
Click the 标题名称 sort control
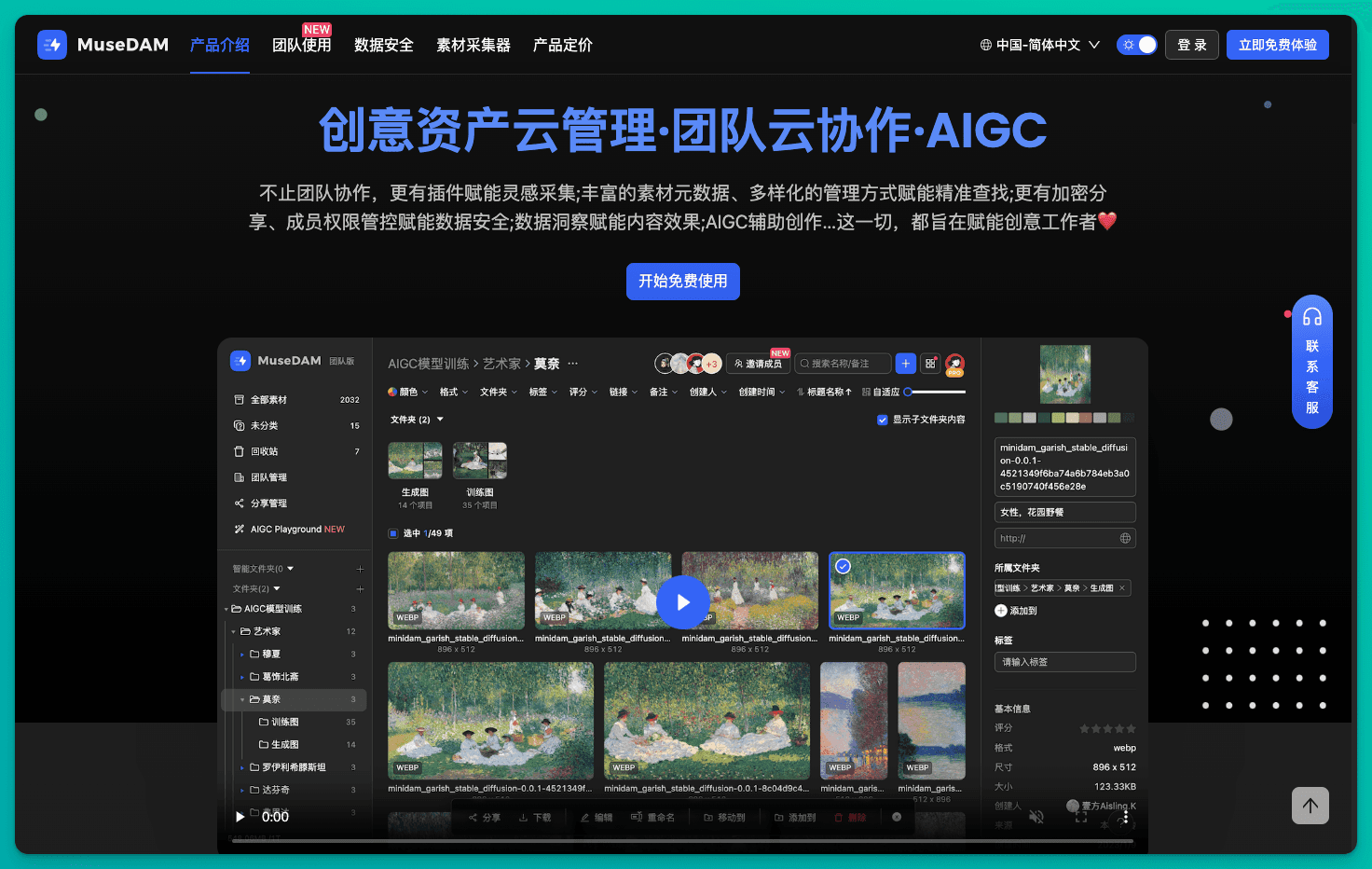[x=824, y=393]
